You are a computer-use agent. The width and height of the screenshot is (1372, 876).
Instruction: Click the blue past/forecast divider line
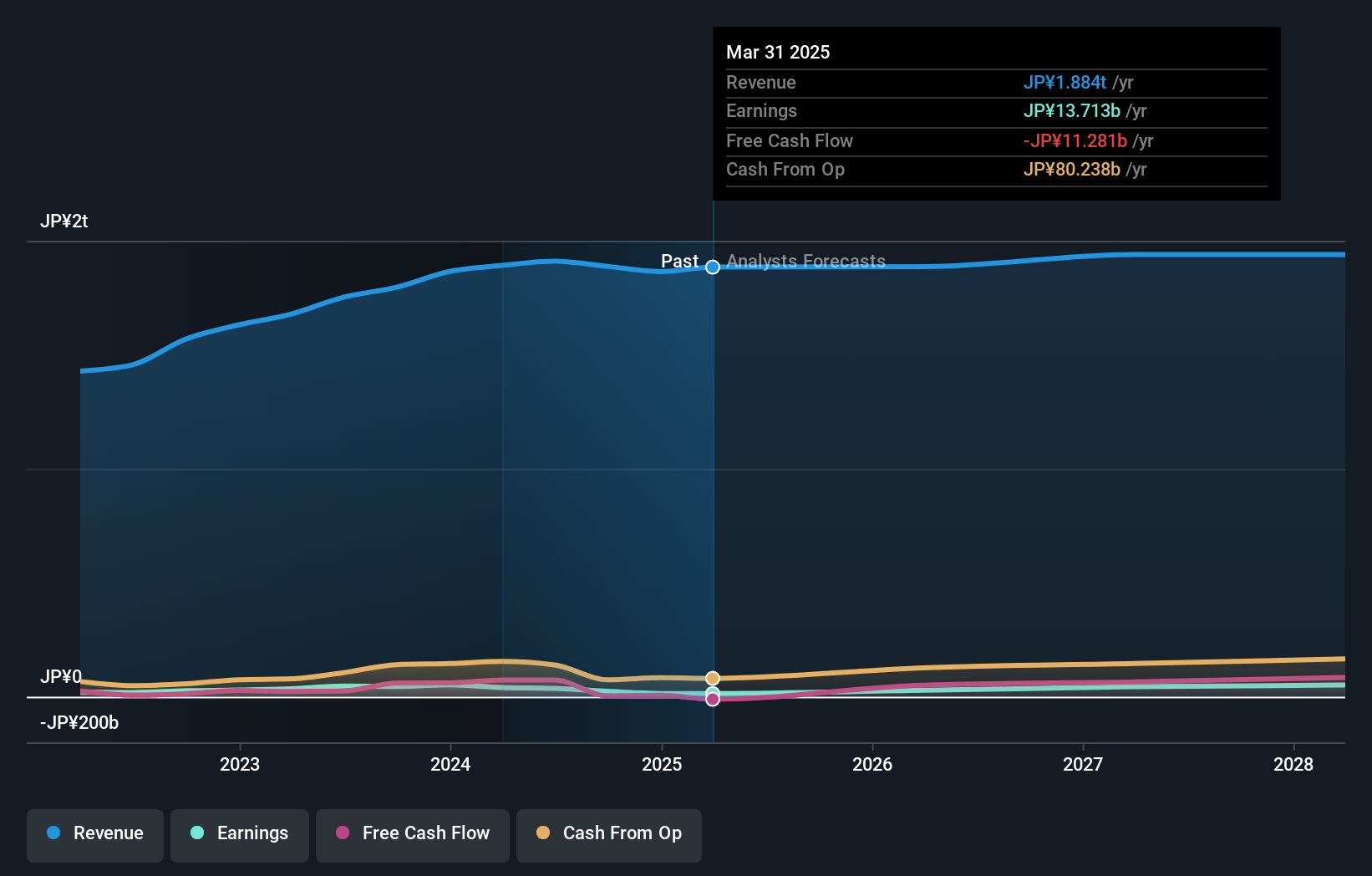pos(713,502)
